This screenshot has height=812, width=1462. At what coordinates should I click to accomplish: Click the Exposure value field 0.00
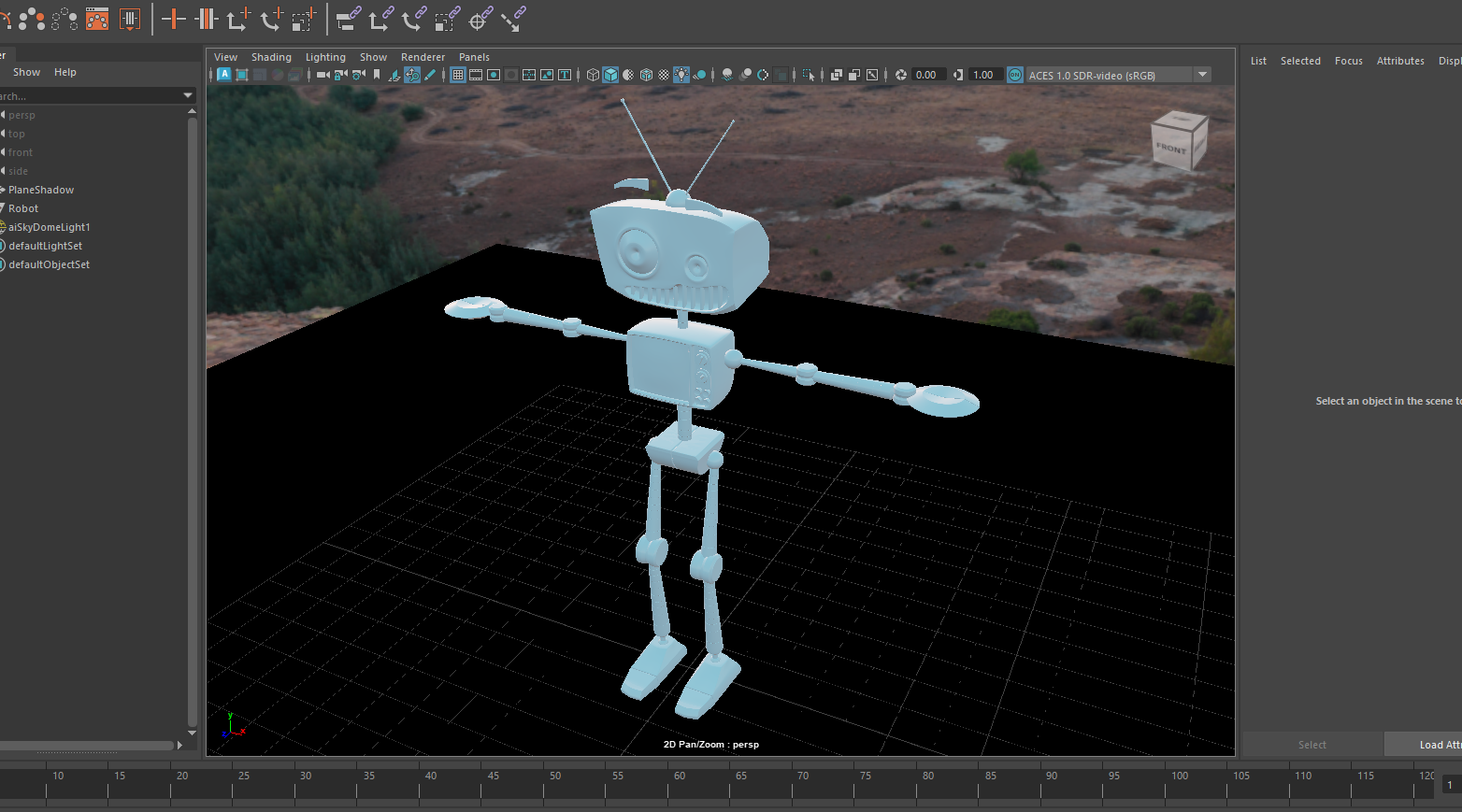[928, 75]
